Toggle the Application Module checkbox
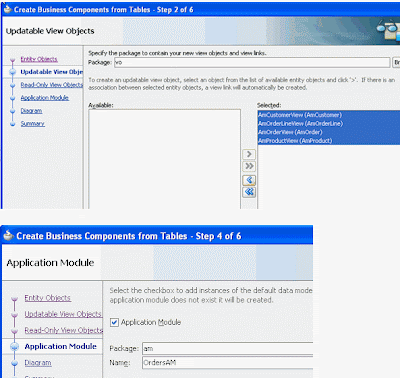Screen dimensions: 400x378 click(x=114, y=322)
